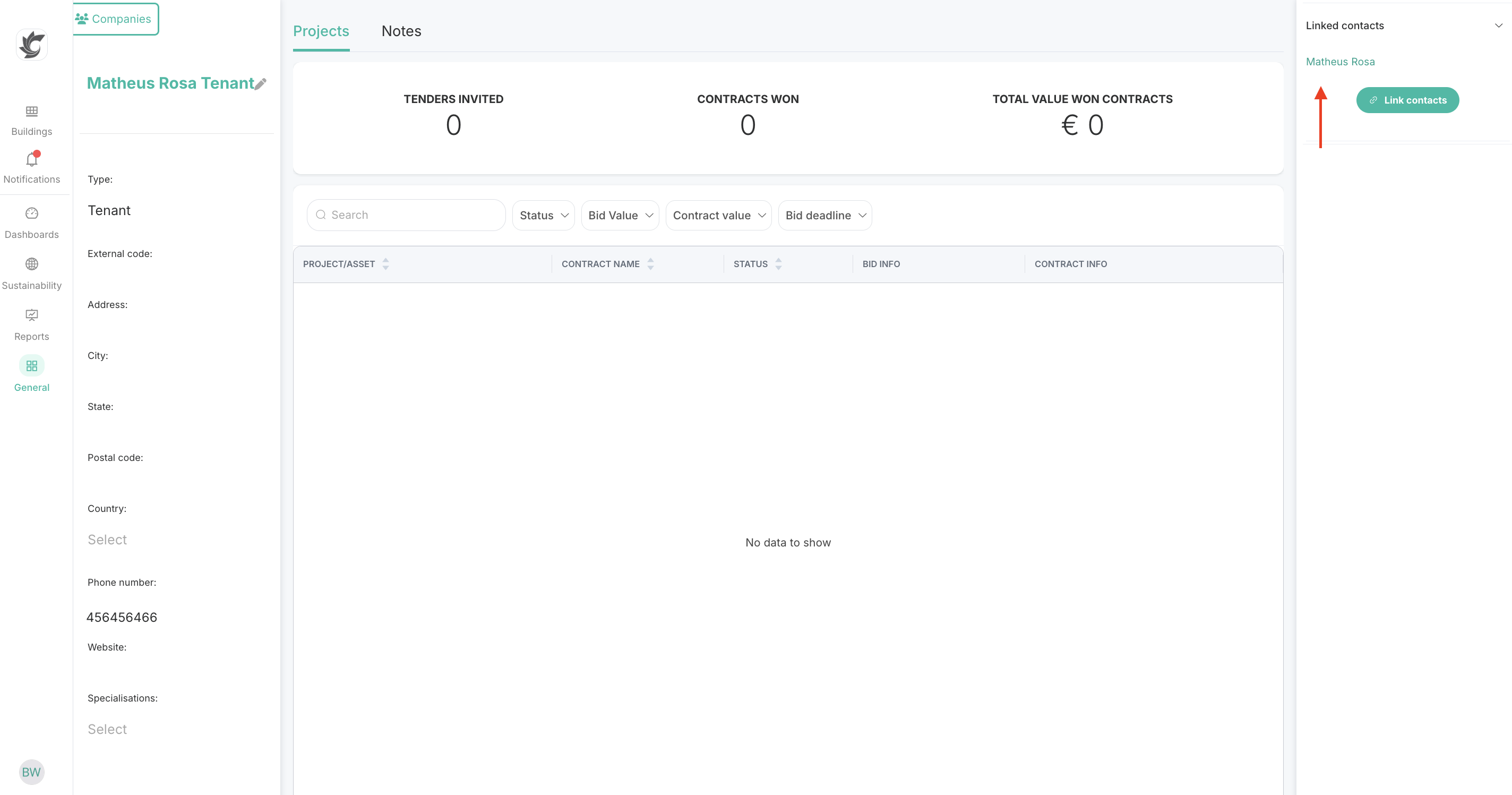The height and width of the screenshot is (795, 1512).
Task: Click the BW user avatar
Action: point(32,772)
